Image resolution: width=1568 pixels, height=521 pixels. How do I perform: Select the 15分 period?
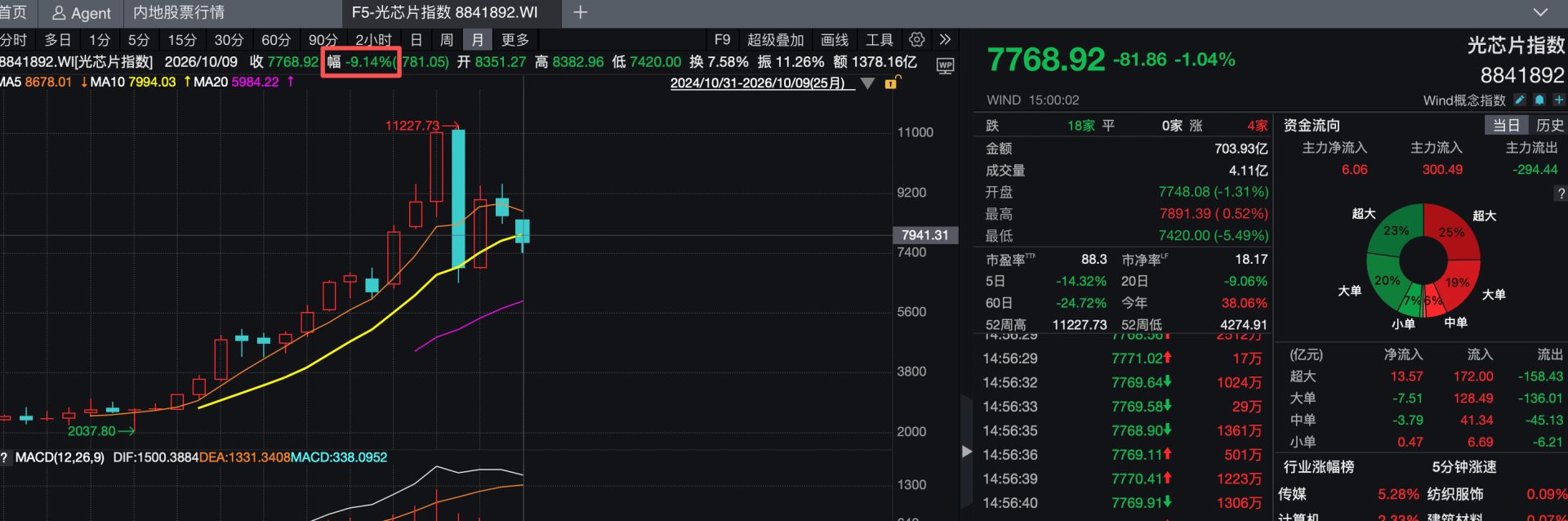[182, 40]
